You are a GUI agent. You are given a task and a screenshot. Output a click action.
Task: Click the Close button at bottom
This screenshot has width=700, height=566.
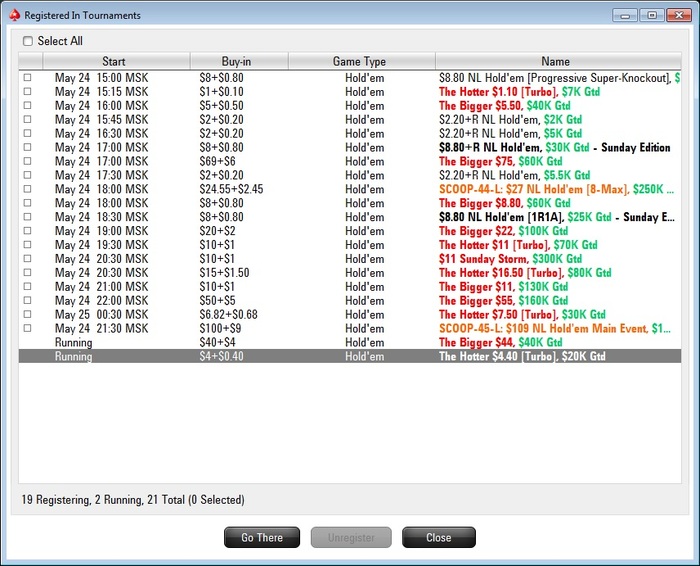tap(439, 537)
